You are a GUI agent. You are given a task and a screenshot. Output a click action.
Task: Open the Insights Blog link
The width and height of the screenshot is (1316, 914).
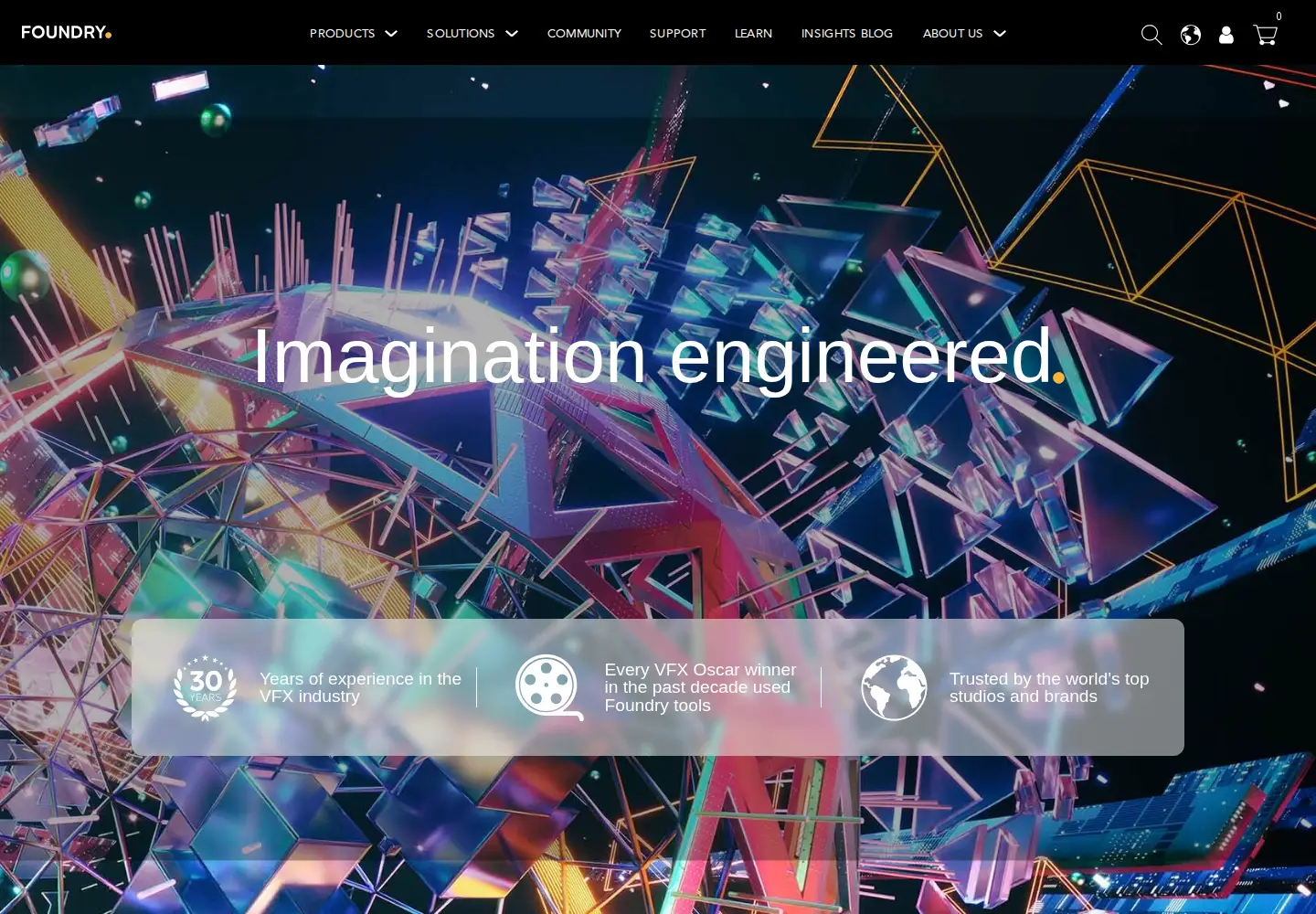tap(847, 34)
